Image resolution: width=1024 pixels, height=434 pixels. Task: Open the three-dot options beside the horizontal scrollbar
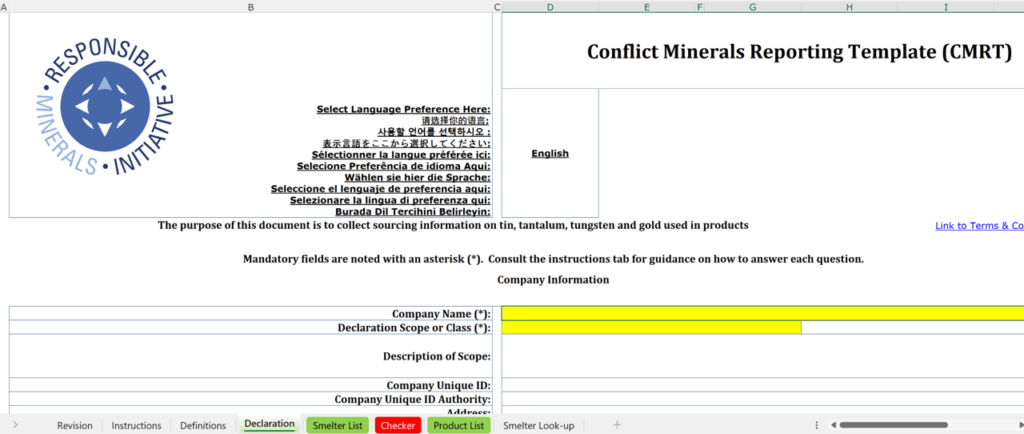817,425
